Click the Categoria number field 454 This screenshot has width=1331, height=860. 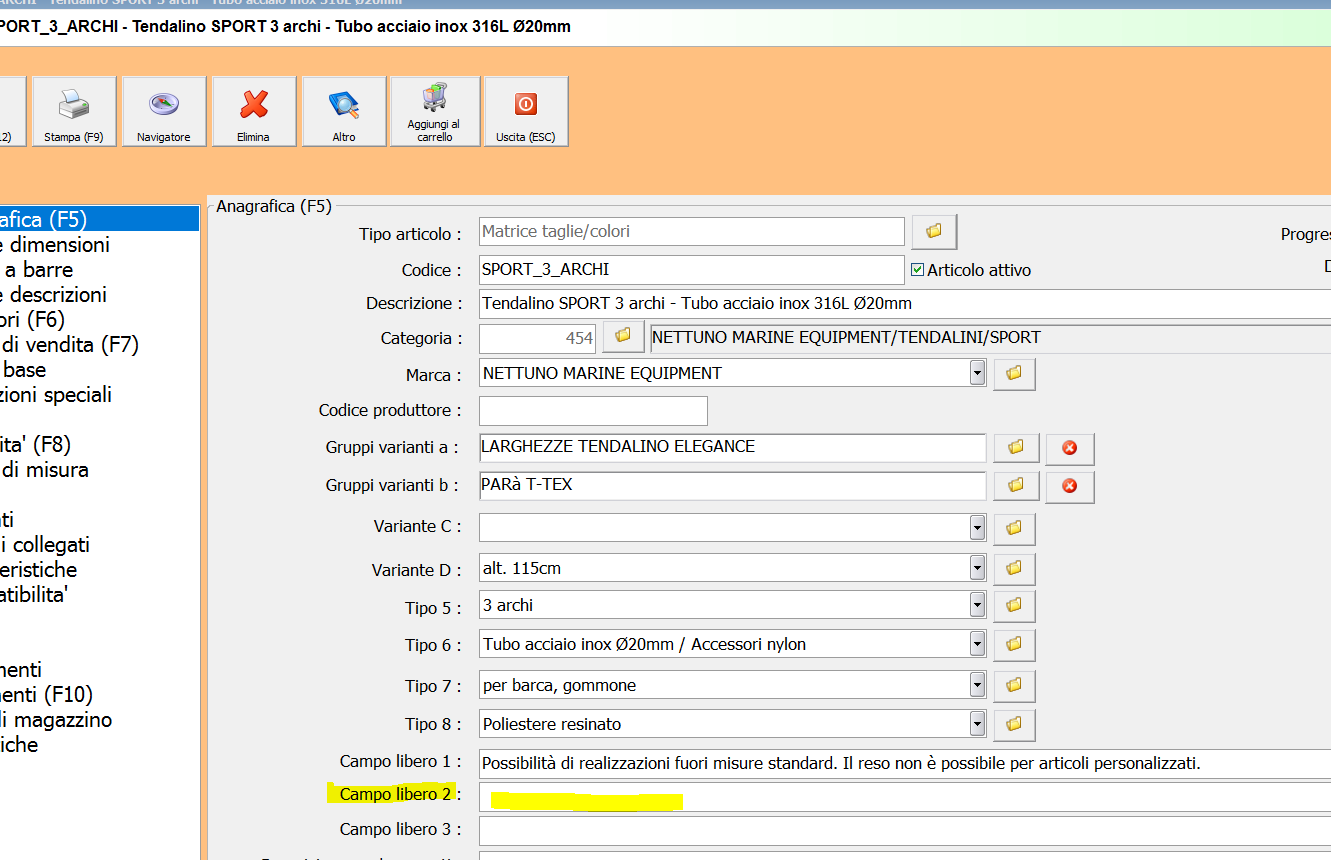[x=538, y=338]
